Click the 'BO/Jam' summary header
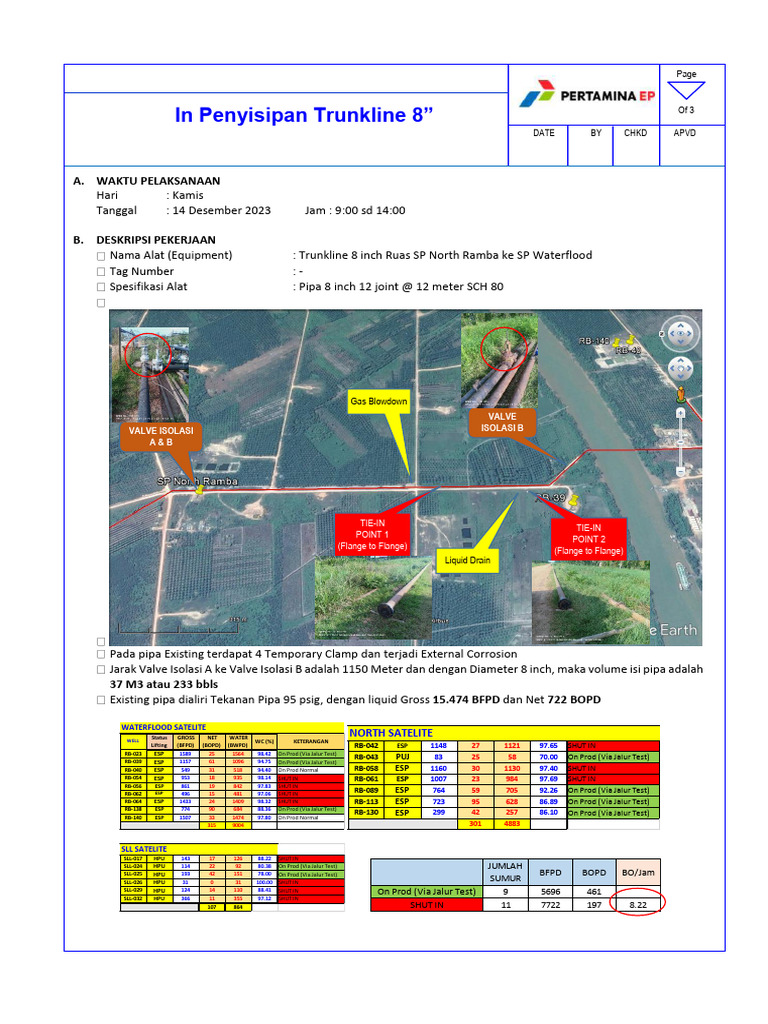768x1024 pixels. 638,872
